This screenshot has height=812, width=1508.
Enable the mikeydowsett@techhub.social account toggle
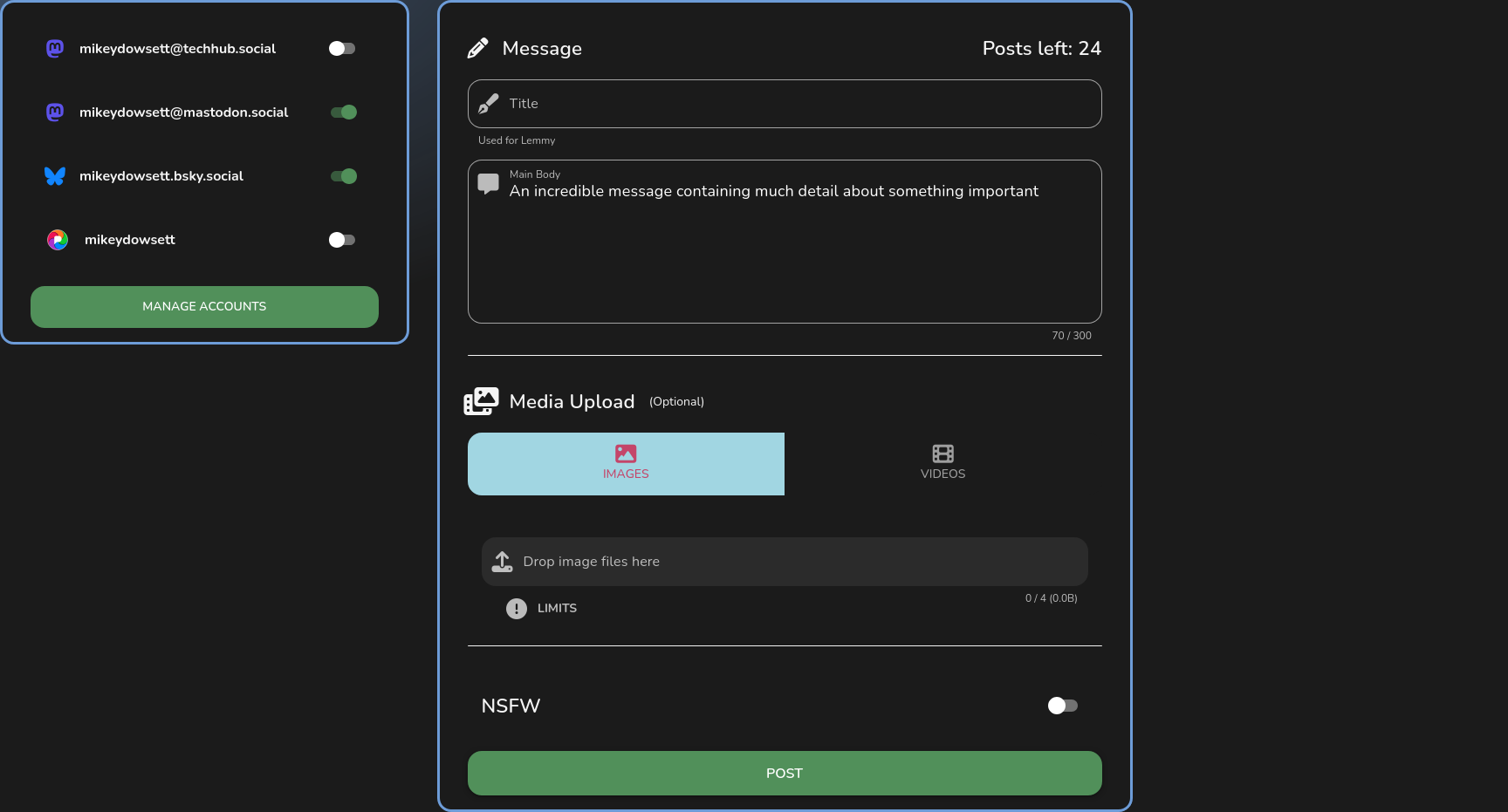pos(342,49)
